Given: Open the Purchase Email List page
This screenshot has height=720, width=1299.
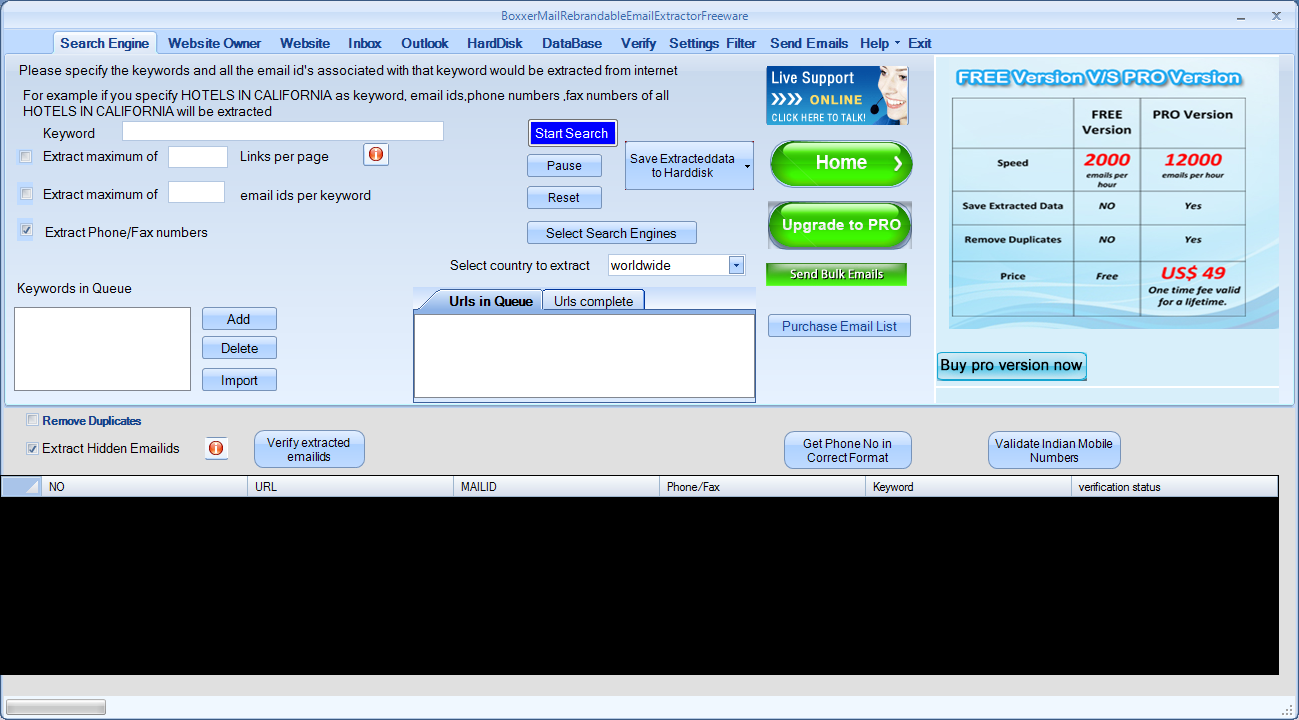Looking at the screenshot, I should tap(839, 325).
